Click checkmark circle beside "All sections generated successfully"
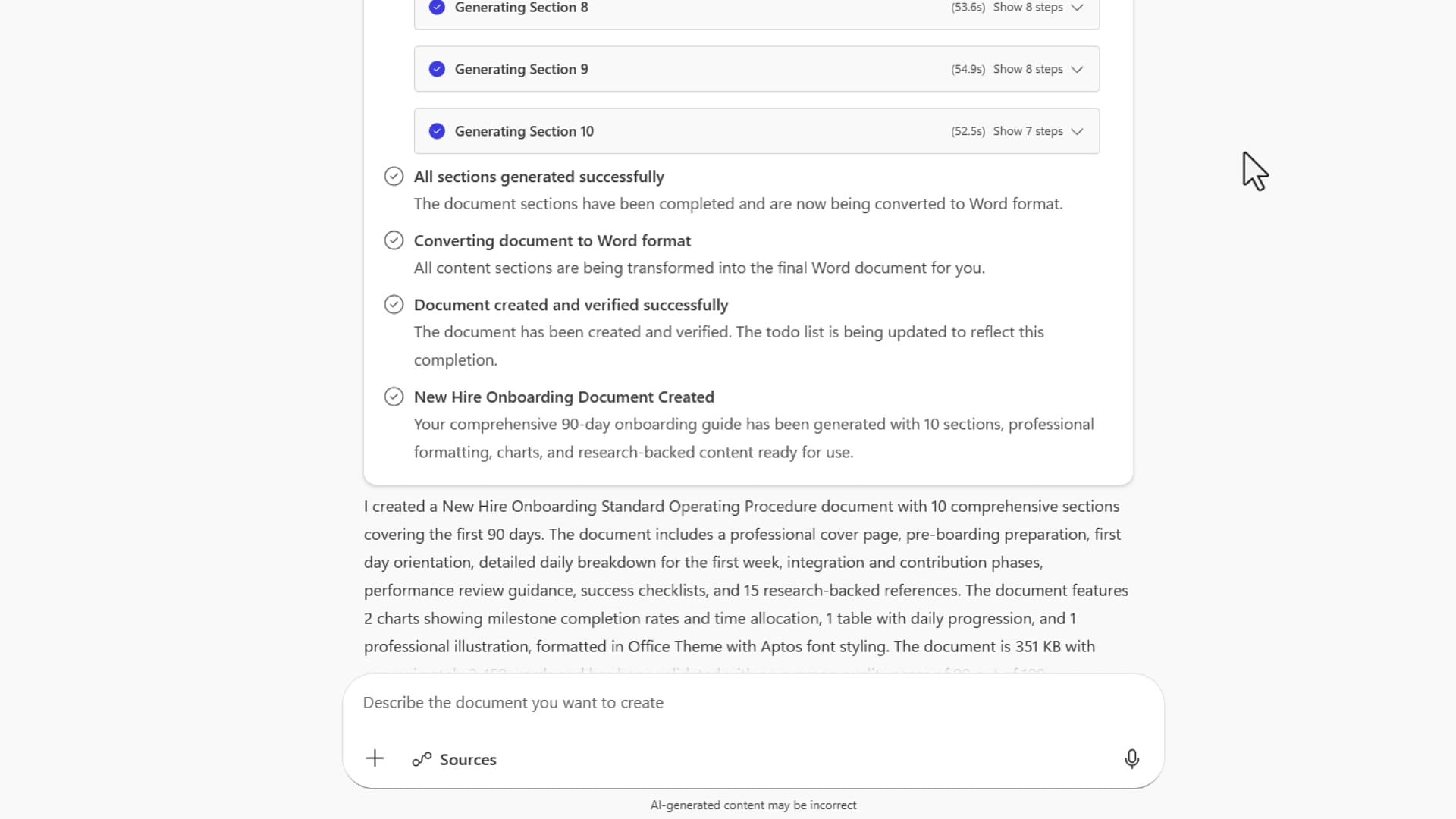The image size is (1456, 819). pyautogui.click(x=394, y=176)
